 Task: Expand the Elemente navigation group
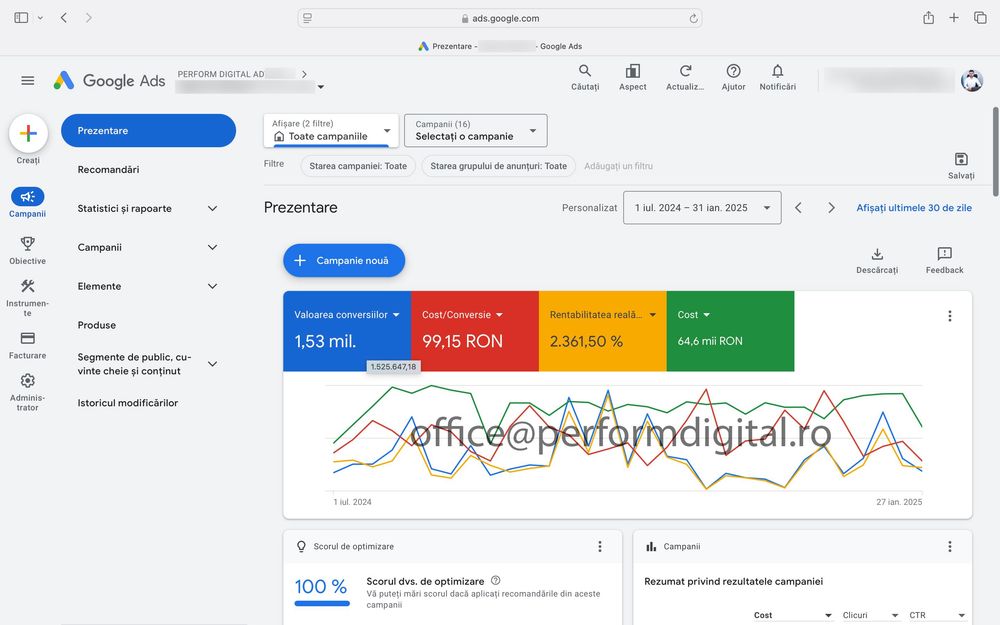point(212,286)
